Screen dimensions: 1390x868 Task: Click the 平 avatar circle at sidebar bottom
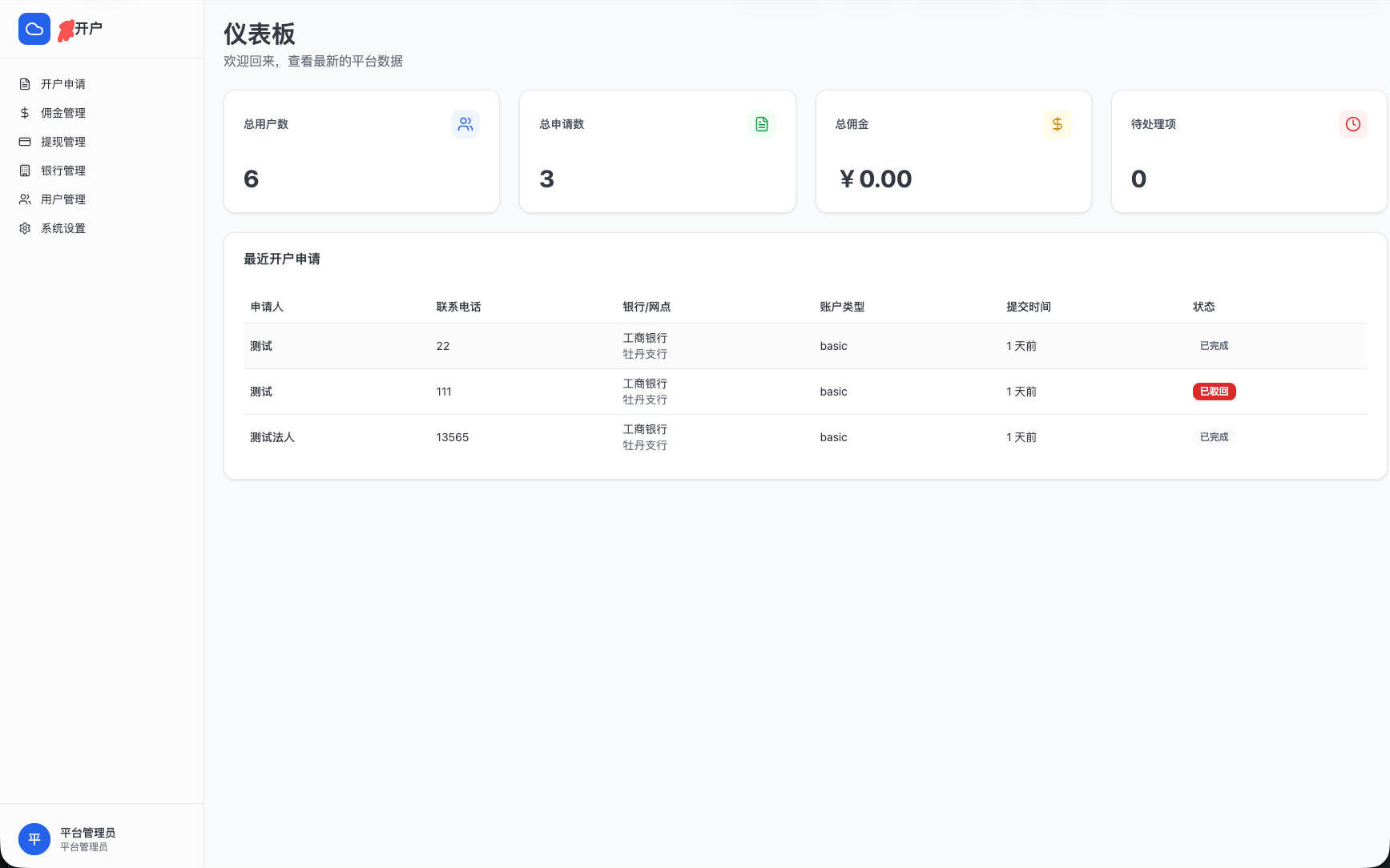34,839
